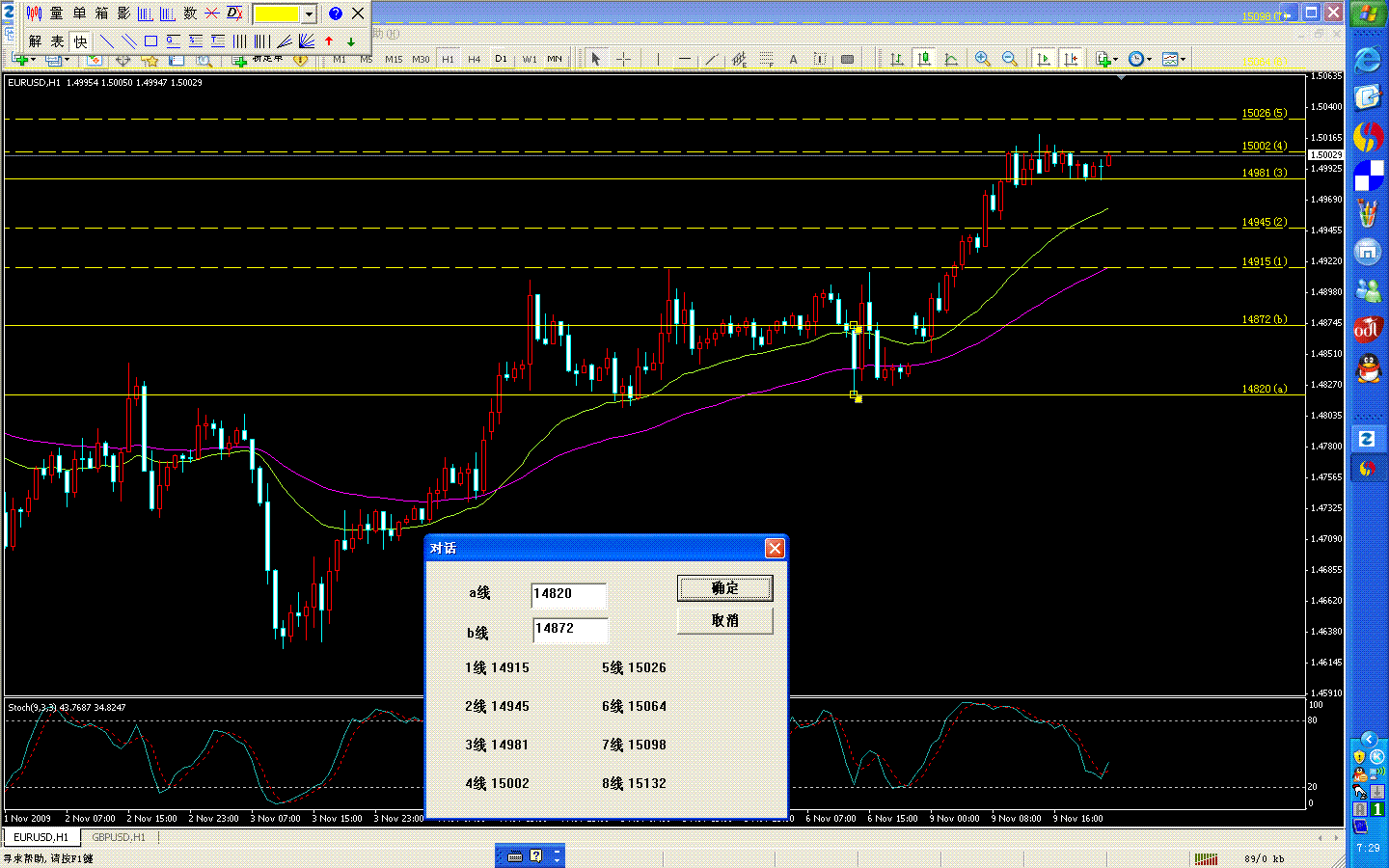
Task: Click the 量 button in floating toolbar
Action: [x=56, y=14]
